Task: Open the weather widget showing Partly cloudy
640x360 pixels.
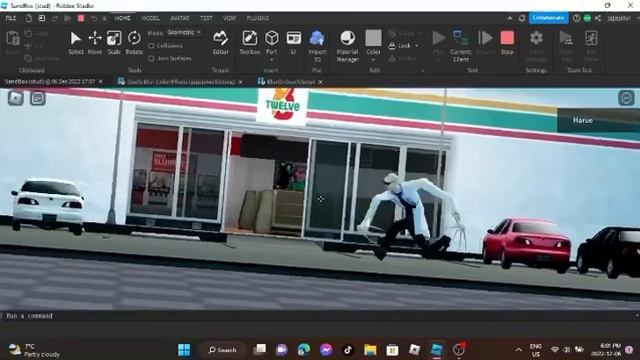Action: coord(35,350)
